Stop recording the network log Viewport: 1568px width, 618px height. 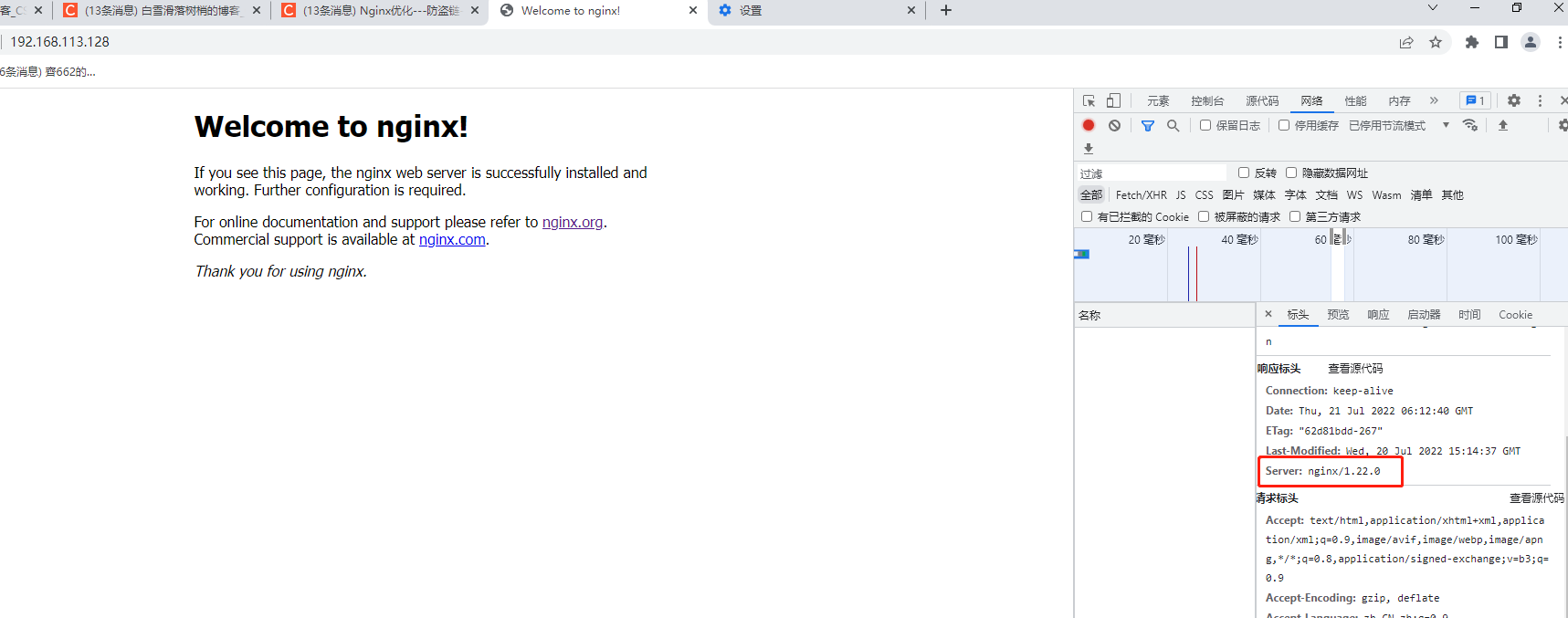1089,125
